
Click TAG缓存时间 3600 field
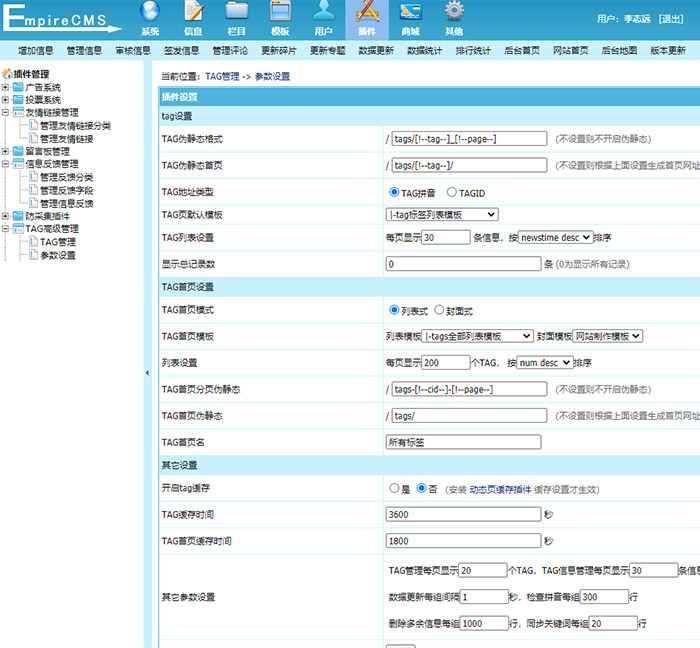463,514
